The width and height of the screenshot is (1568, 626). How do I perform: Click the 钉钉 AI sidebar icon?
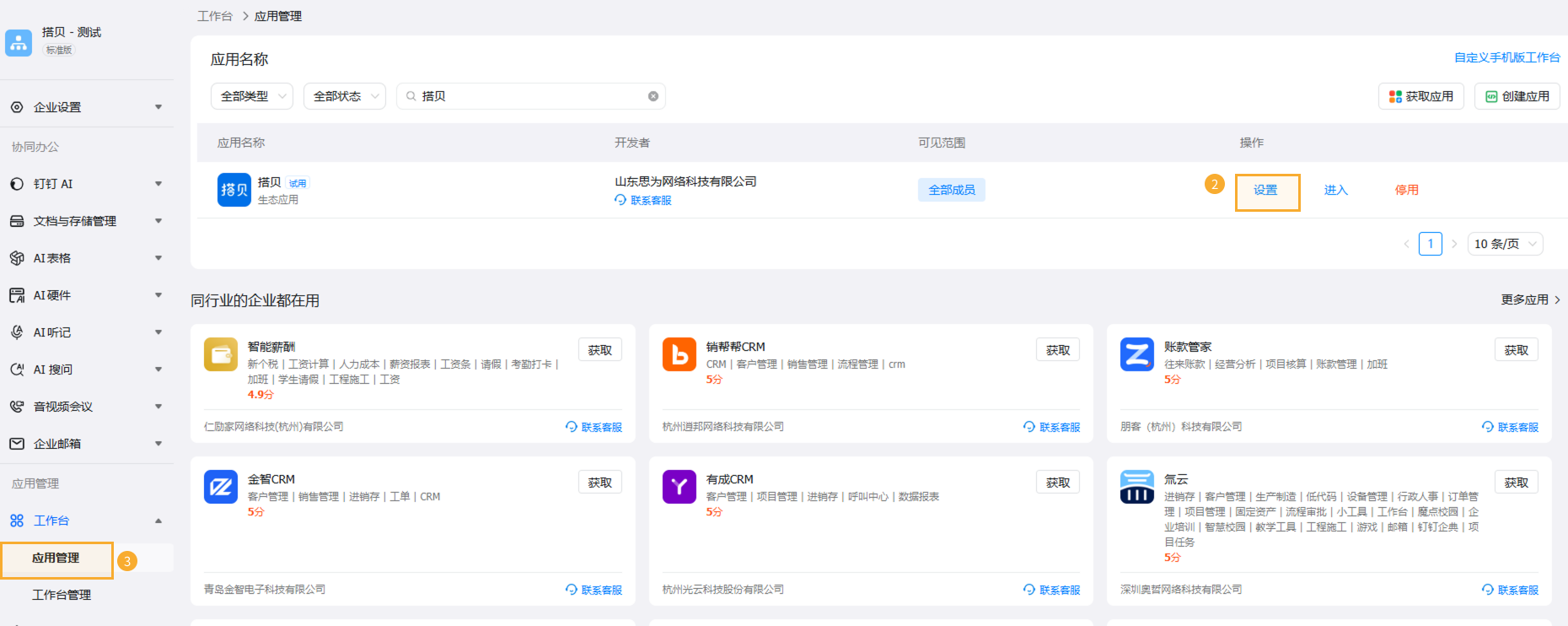click(17, 184)
